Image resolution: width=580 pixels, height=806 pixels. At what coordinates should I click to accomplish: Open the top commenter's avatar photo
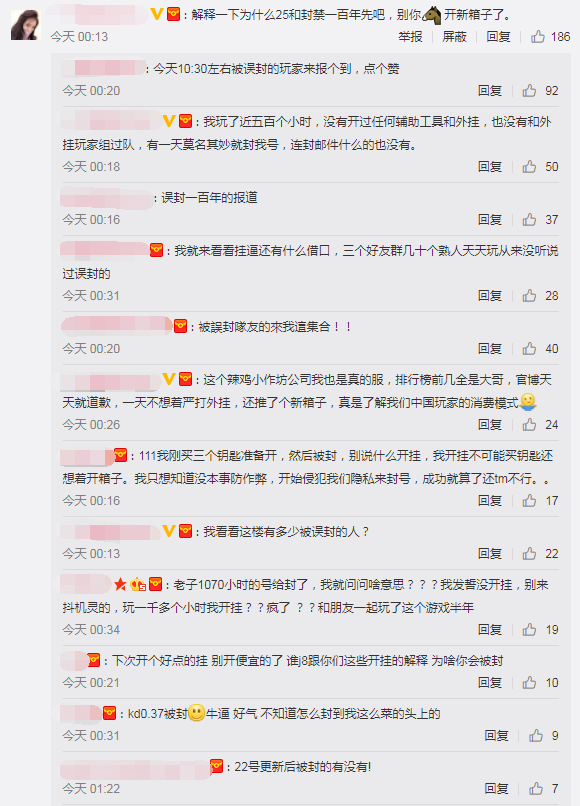[26, 25]
